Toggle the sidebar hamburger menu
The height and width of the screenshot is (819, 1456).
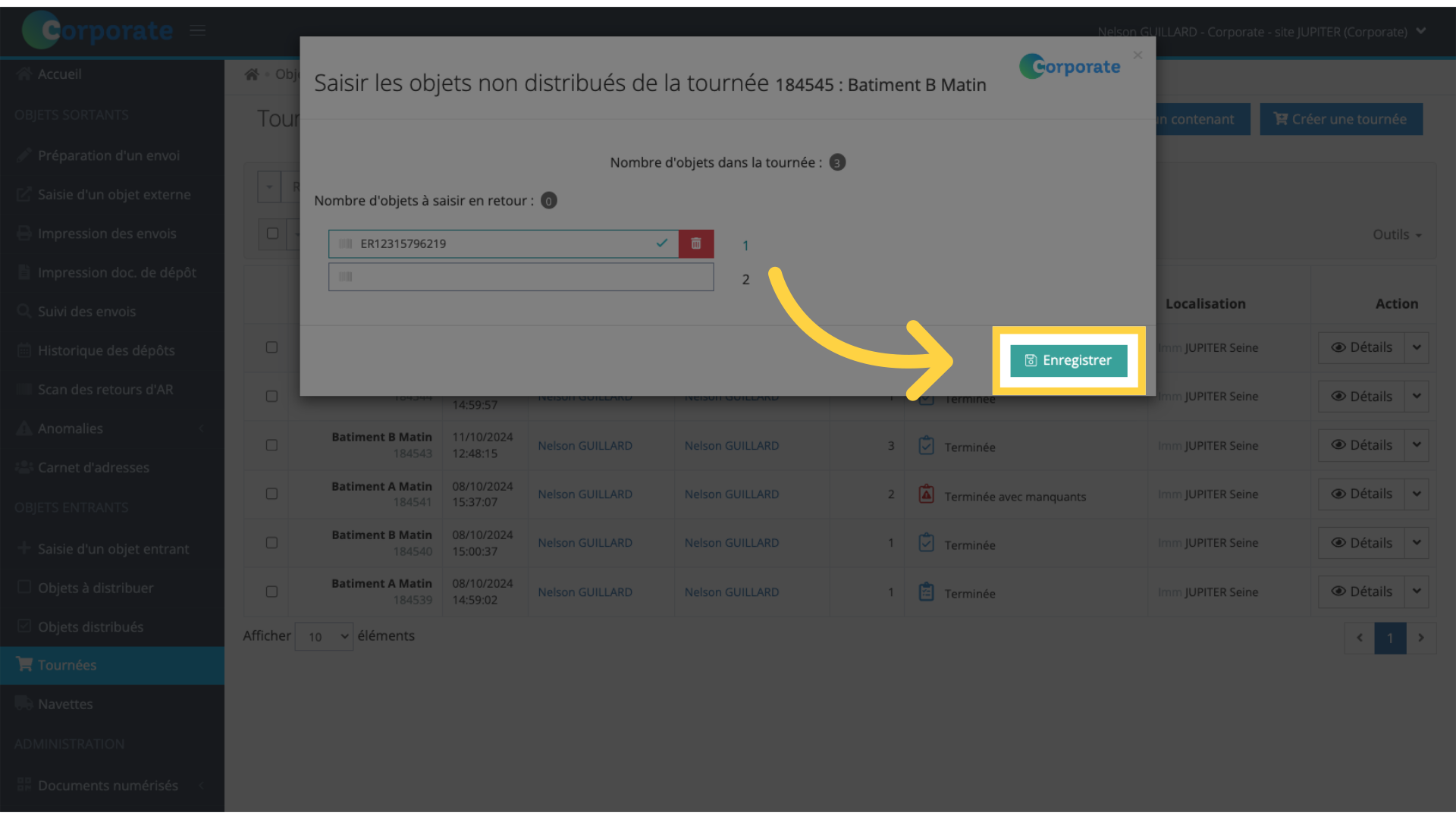[197, 30]
